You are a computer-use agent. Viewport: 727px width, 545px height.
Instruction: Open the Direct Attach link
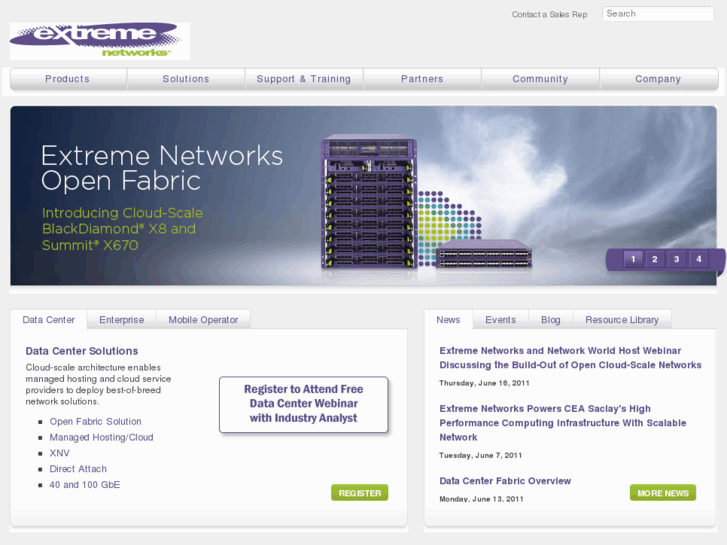pos(78,469)
